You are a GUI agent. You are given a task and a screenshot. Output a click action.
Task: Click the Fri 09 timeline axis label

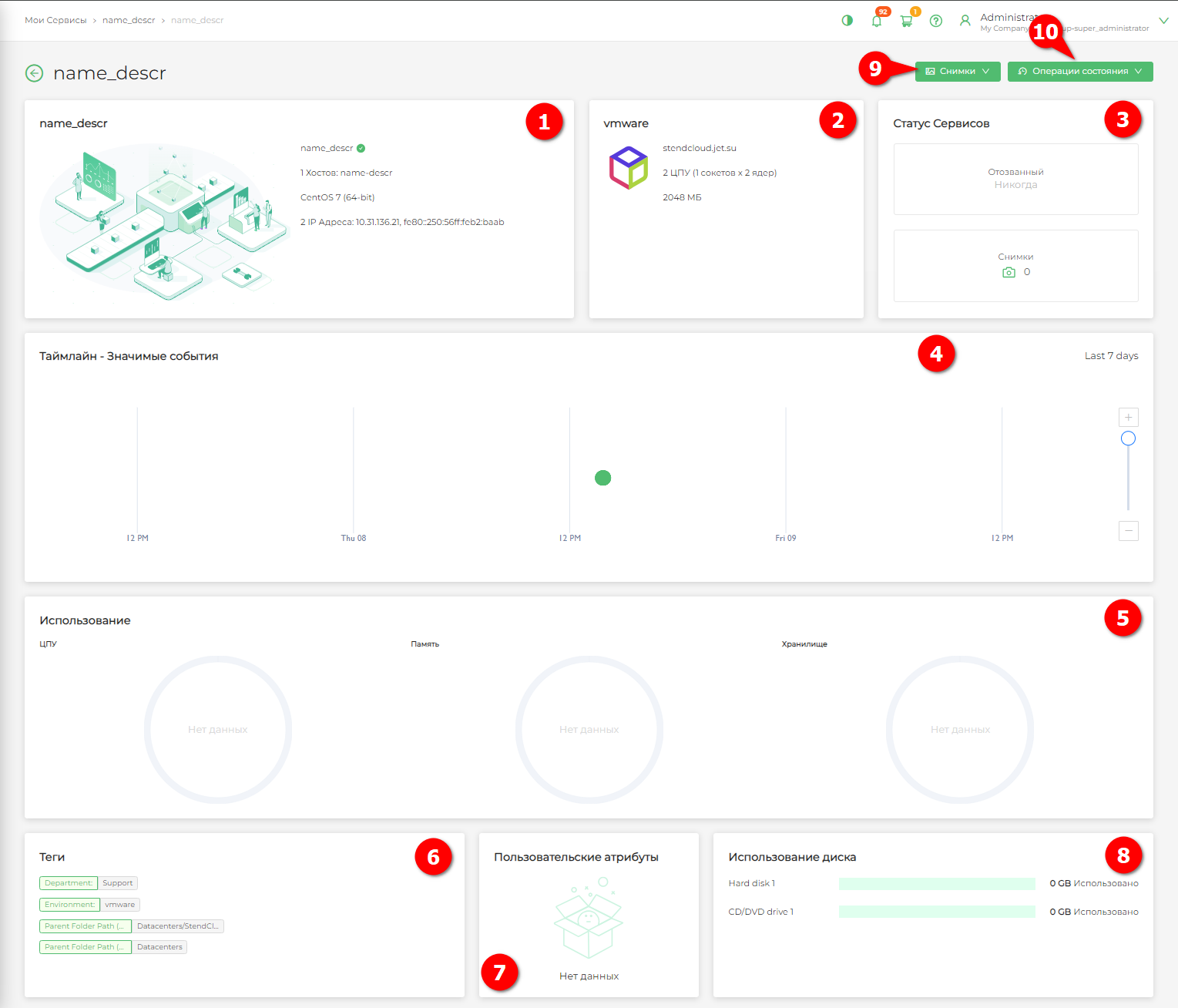[x=786, y=538]
